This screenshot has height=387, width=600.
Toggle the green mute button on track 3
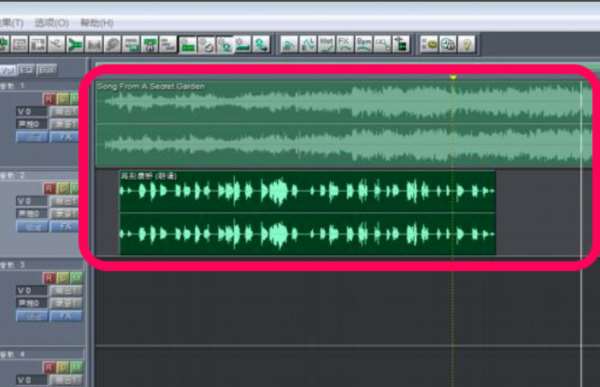pyautogui.click(x=77, y=278)
